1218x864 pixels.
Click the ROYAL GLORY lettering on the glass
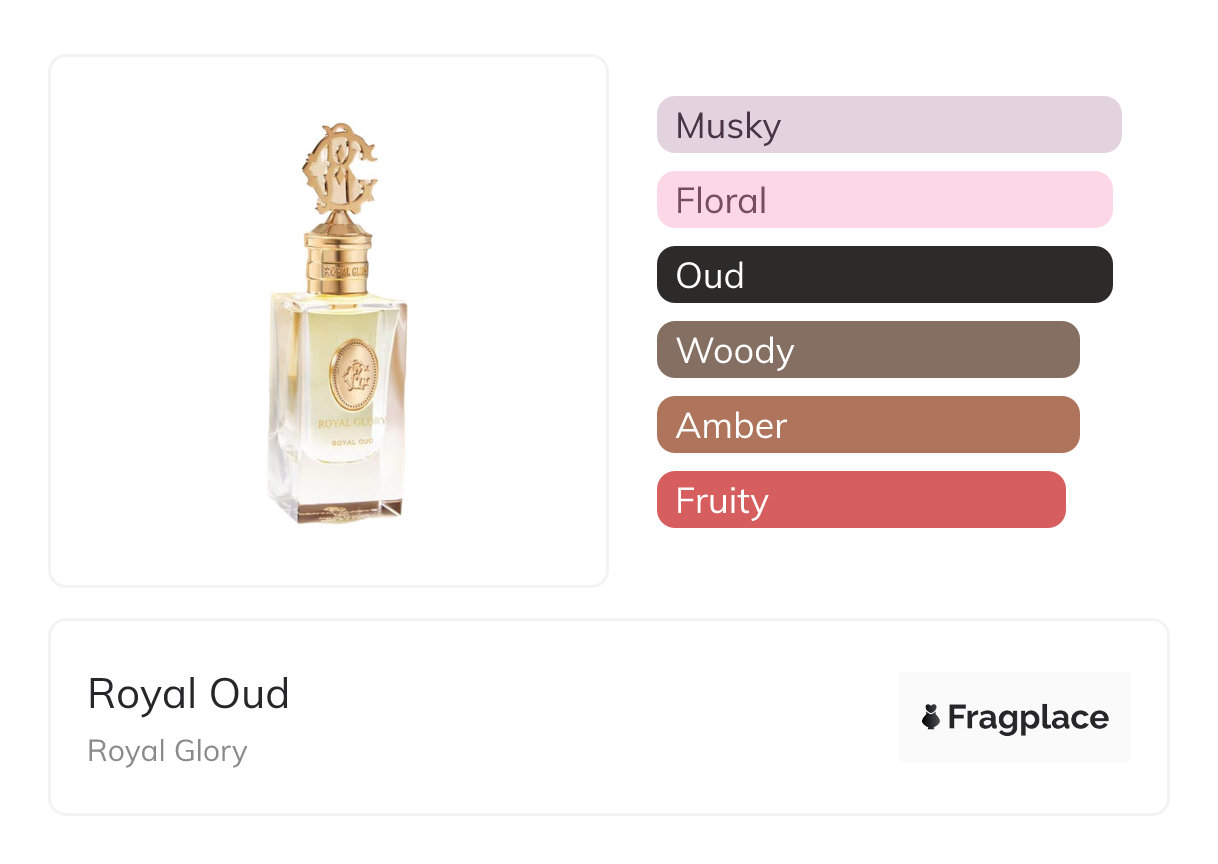coord(351,423)
